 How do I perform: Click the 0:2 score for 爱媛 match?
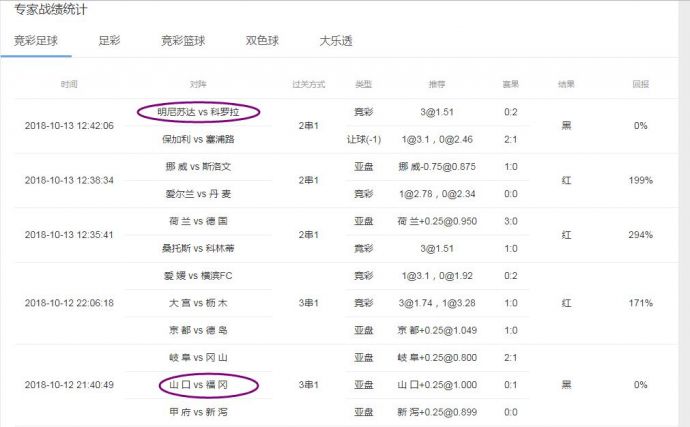510,276
